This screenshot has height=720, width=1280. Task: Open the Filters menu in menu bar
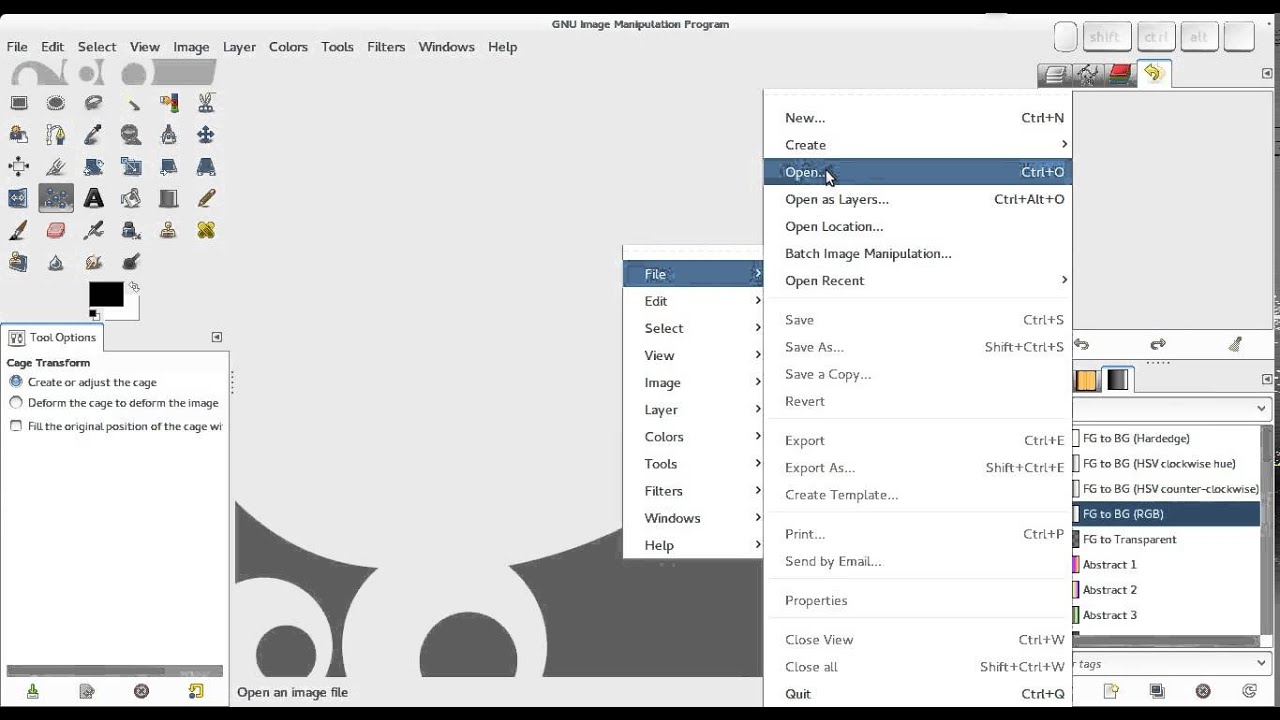coord(386,47)
